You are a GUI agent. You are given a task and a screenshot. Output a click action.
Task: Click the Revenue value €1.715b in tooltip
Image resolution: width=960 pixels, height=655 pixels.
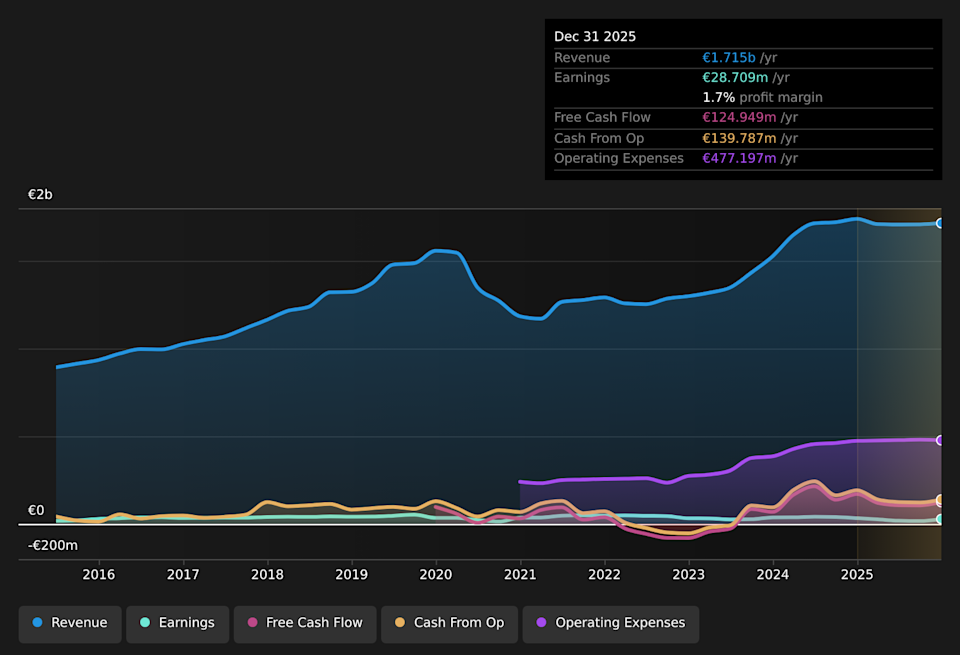pos(728,57)
